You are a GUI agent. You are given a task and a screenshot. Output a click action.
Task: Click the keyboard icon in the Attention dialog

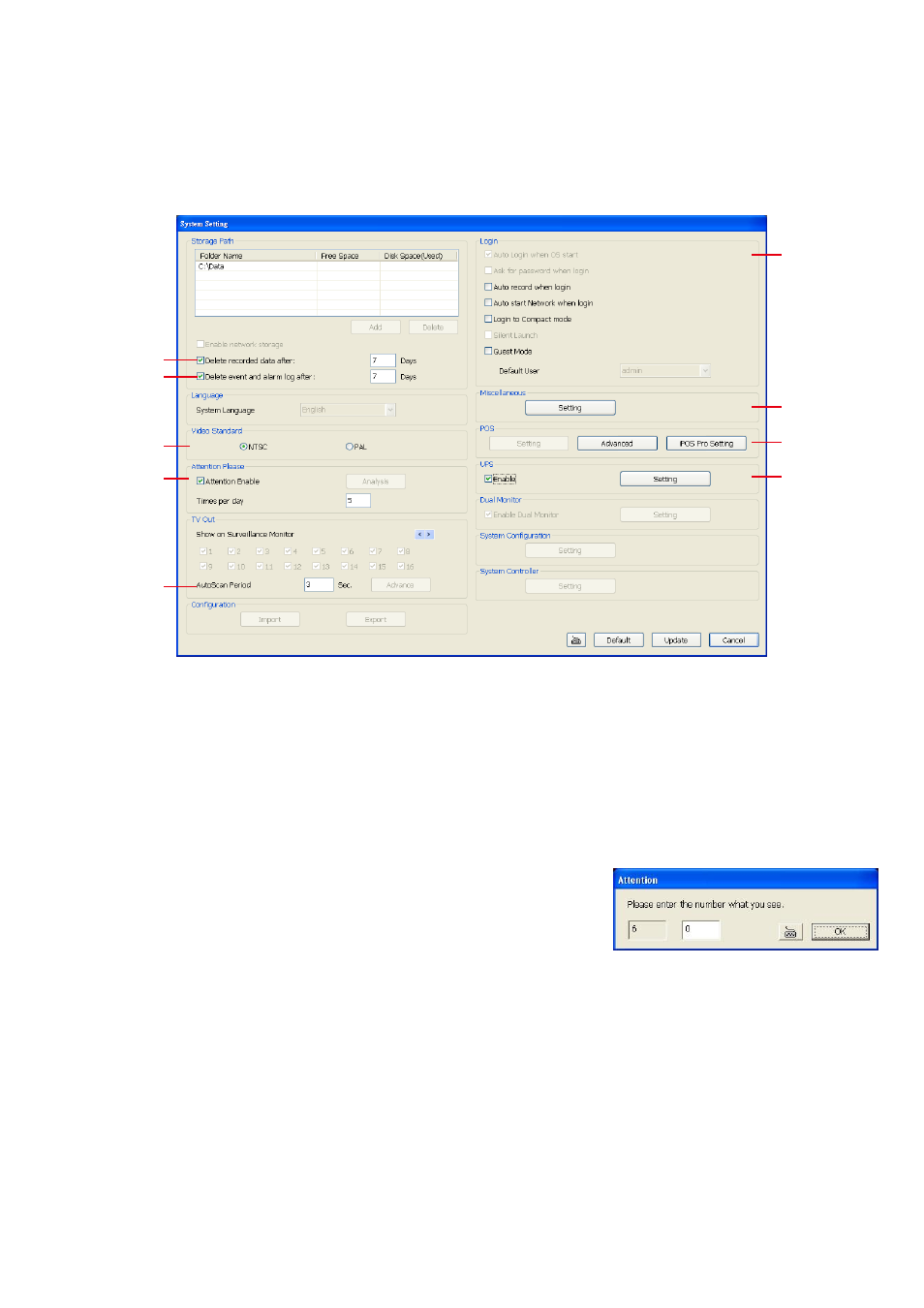coord(790,930)
